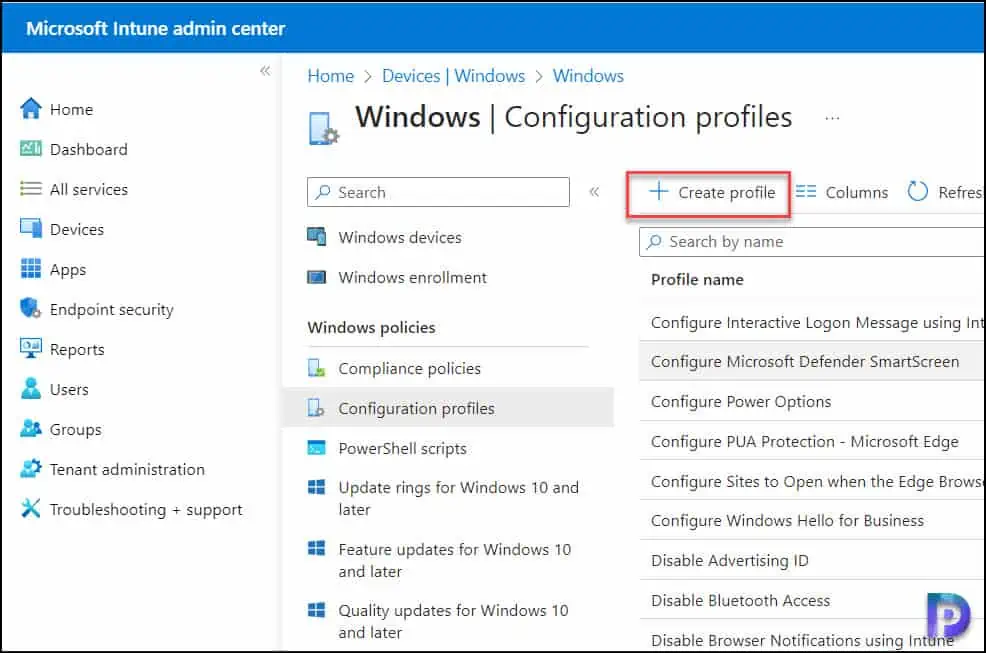This screenshot has height=653, width=986.
Task: Open the Troubleshooting + support tools icon
Action: click(30, 508)
